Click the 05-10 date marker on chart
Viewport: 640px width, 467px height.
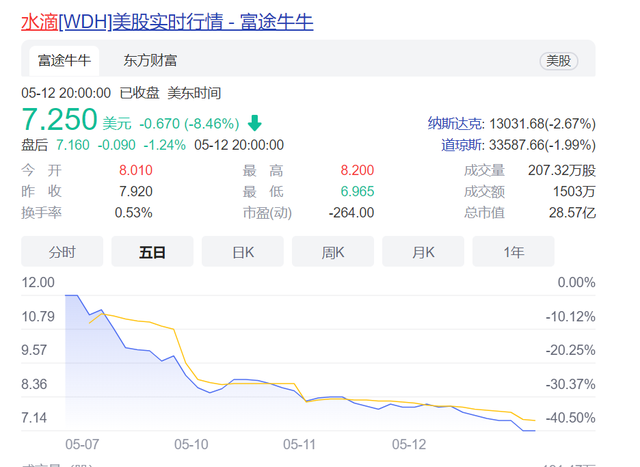click(191, 444)
